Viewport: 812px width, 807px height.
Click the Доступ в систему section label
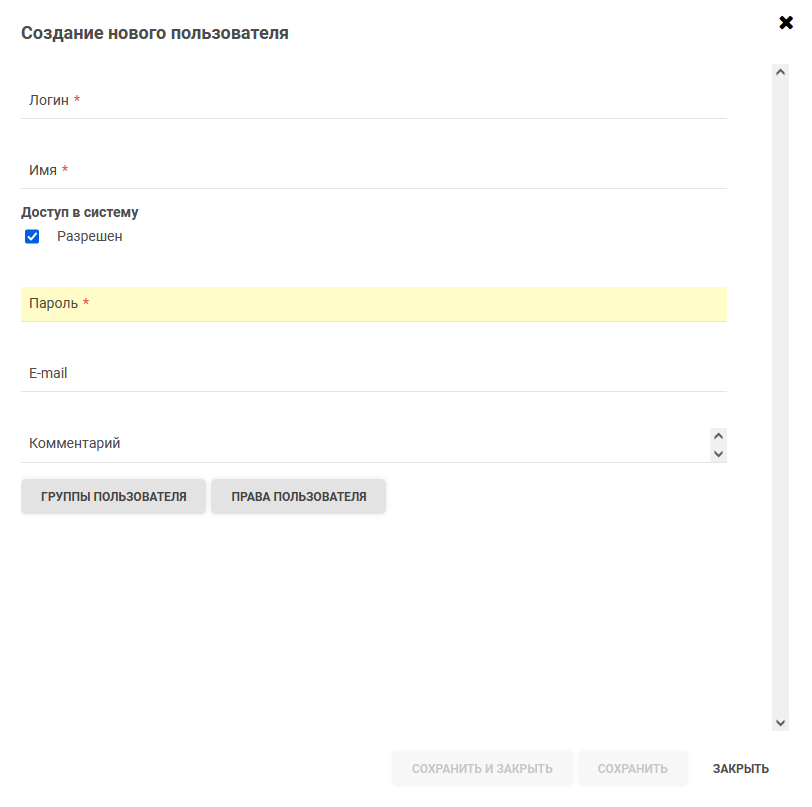(80, 212)
